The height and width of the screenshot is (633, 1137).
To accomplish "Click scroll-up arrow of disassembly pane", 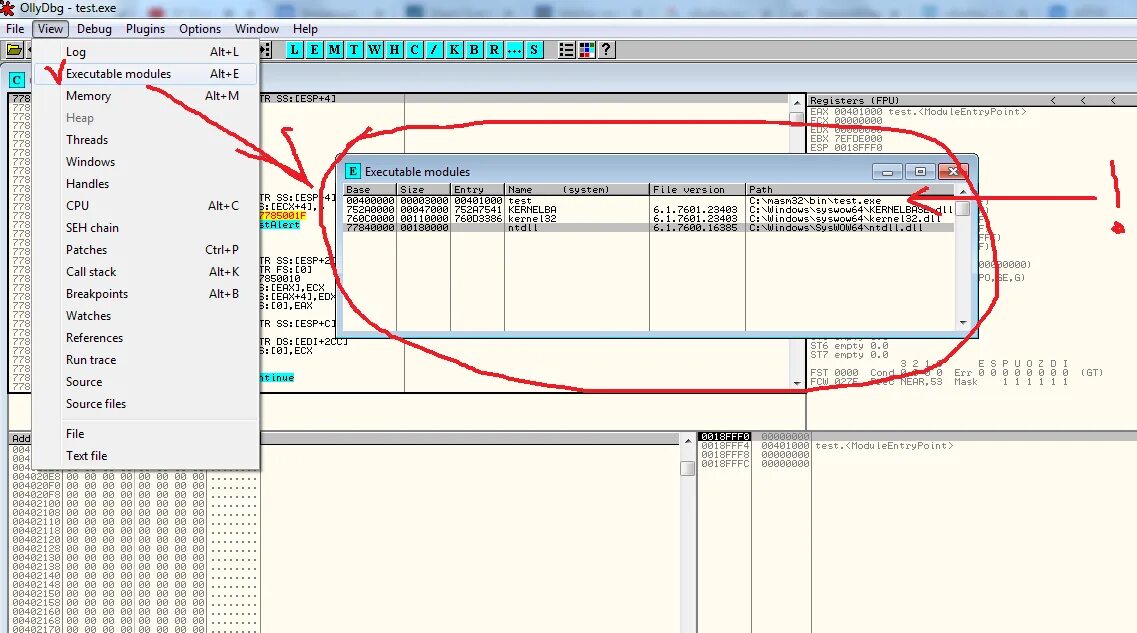I will point(797,102).
